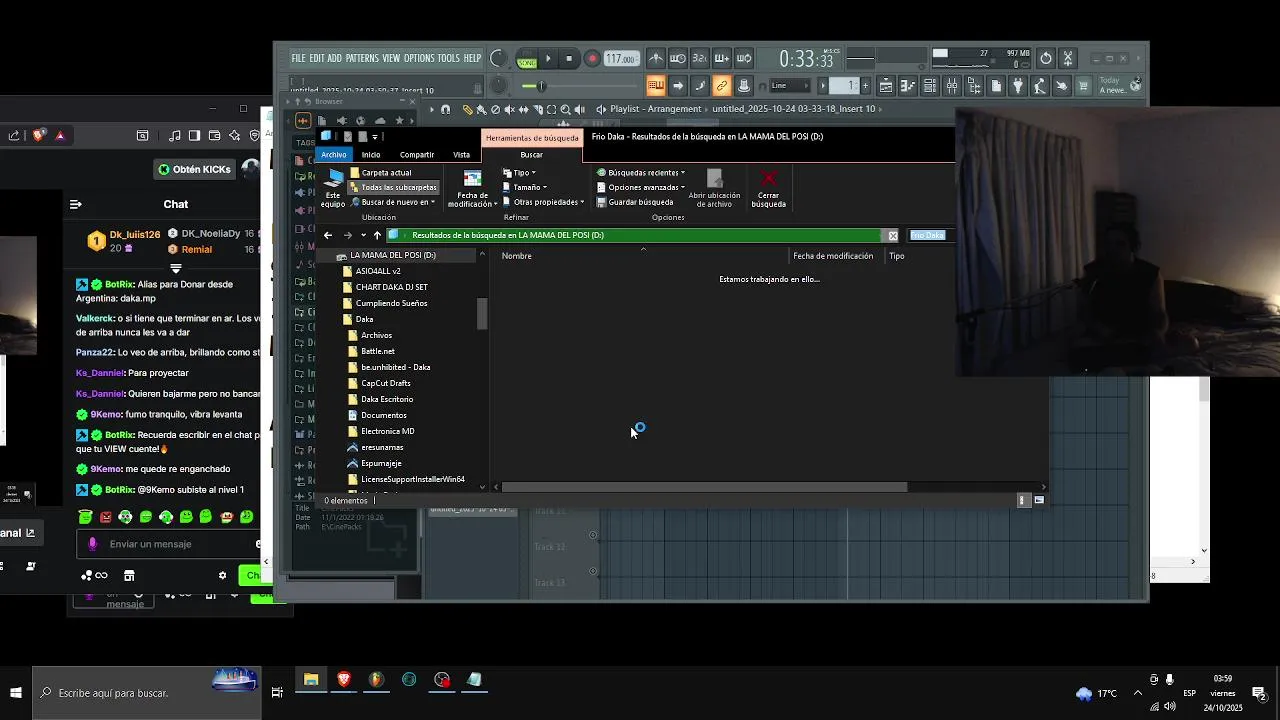Select the Buscar ribbon tab
Image resolution: width=1280 pixels, height=720 pixels.
pyautogui.click(x=532, y=155)
